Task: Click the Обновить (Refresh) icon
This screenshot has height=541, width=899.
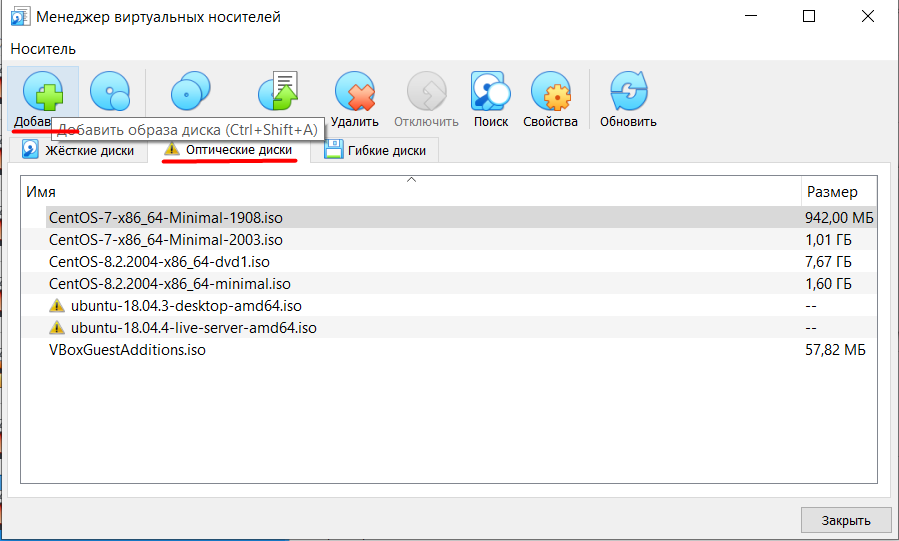Action: [x=628, y=91]
